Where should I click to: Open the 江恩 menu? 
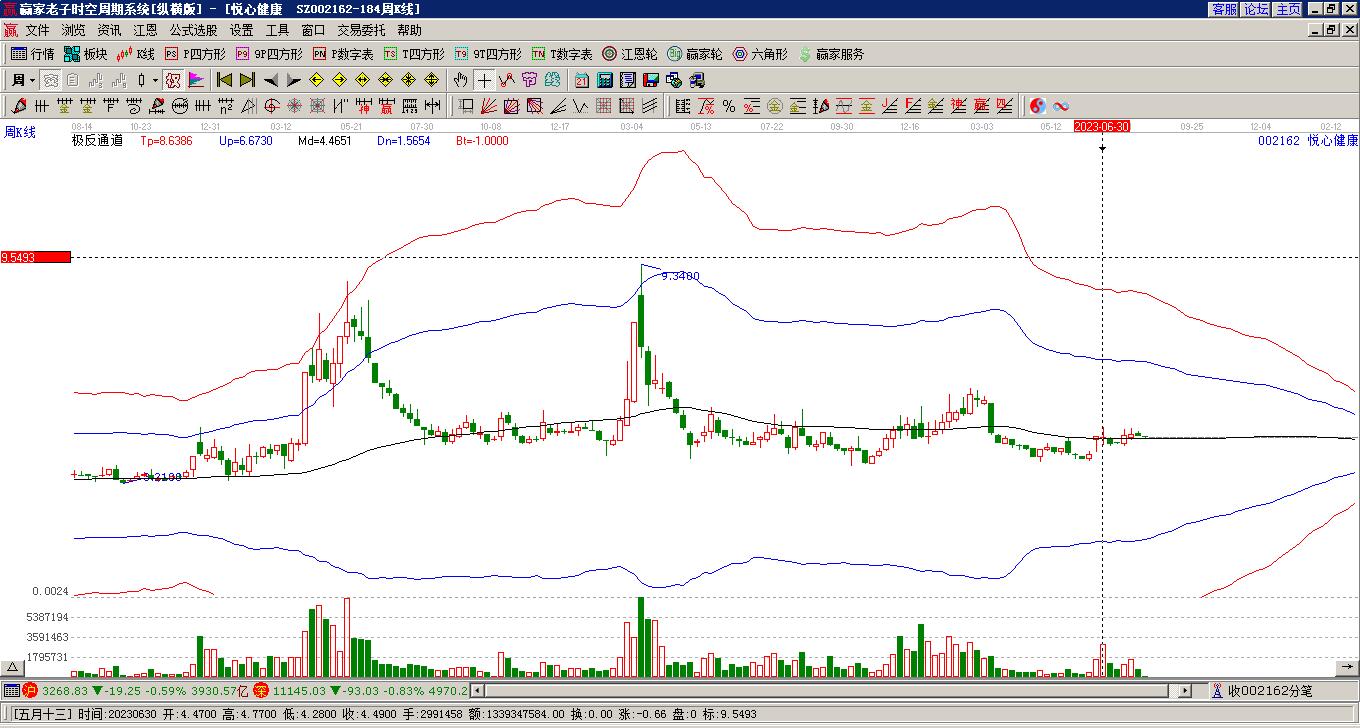pyautogui.click(x=146, y=31)
